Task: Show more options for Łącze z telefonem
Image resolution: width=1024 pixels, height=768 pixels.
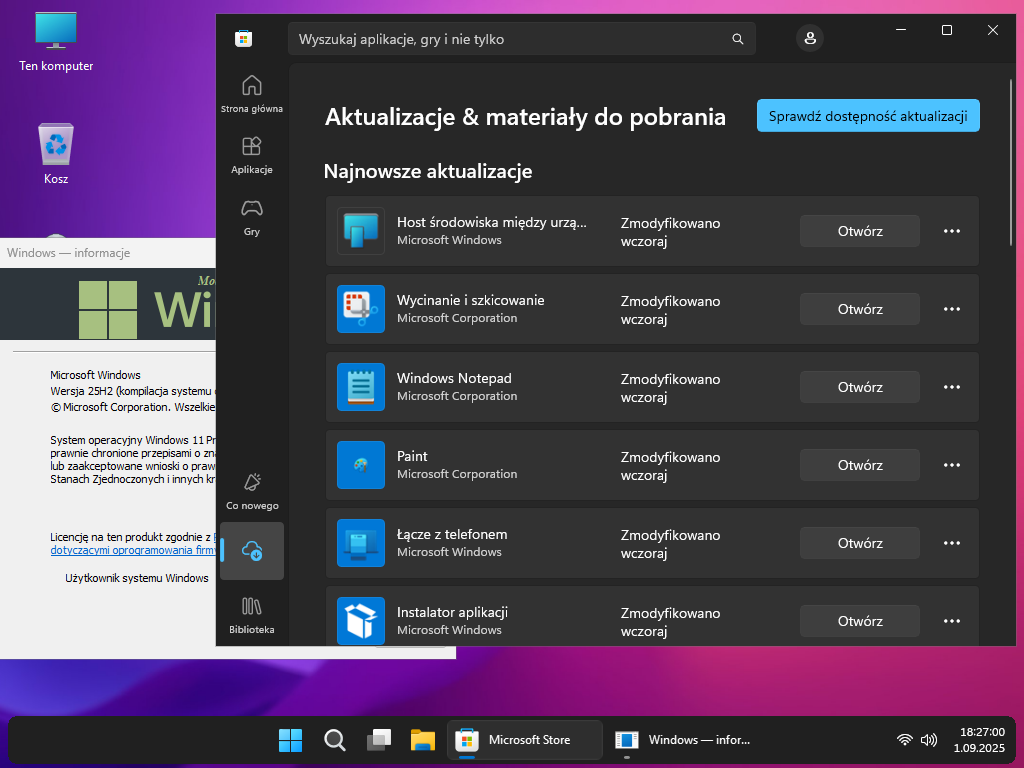Action: click(952, 543)
